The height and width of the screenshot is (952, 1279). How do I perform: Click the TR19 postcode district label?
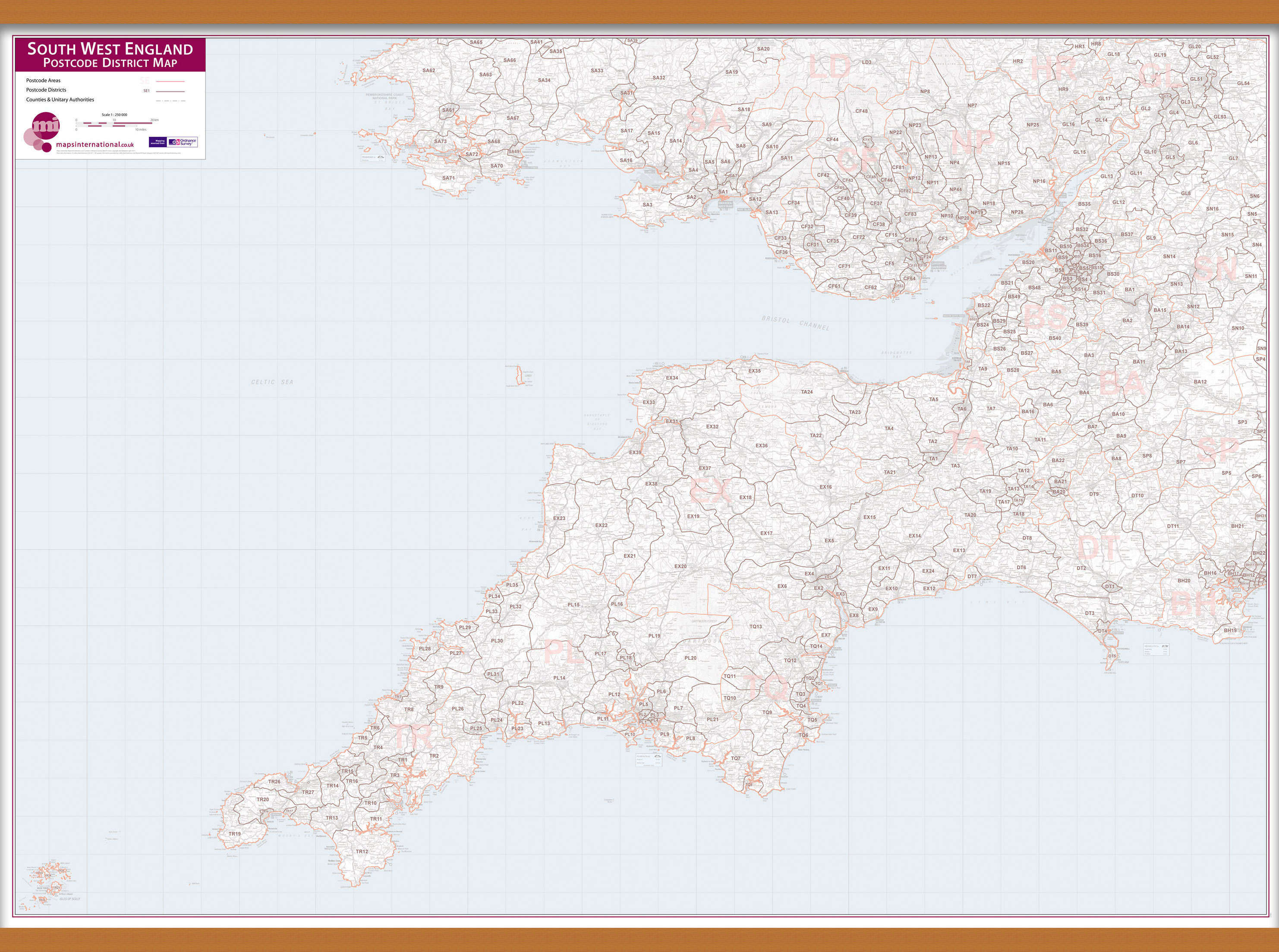pyautogui.click(x=234, y=834)
